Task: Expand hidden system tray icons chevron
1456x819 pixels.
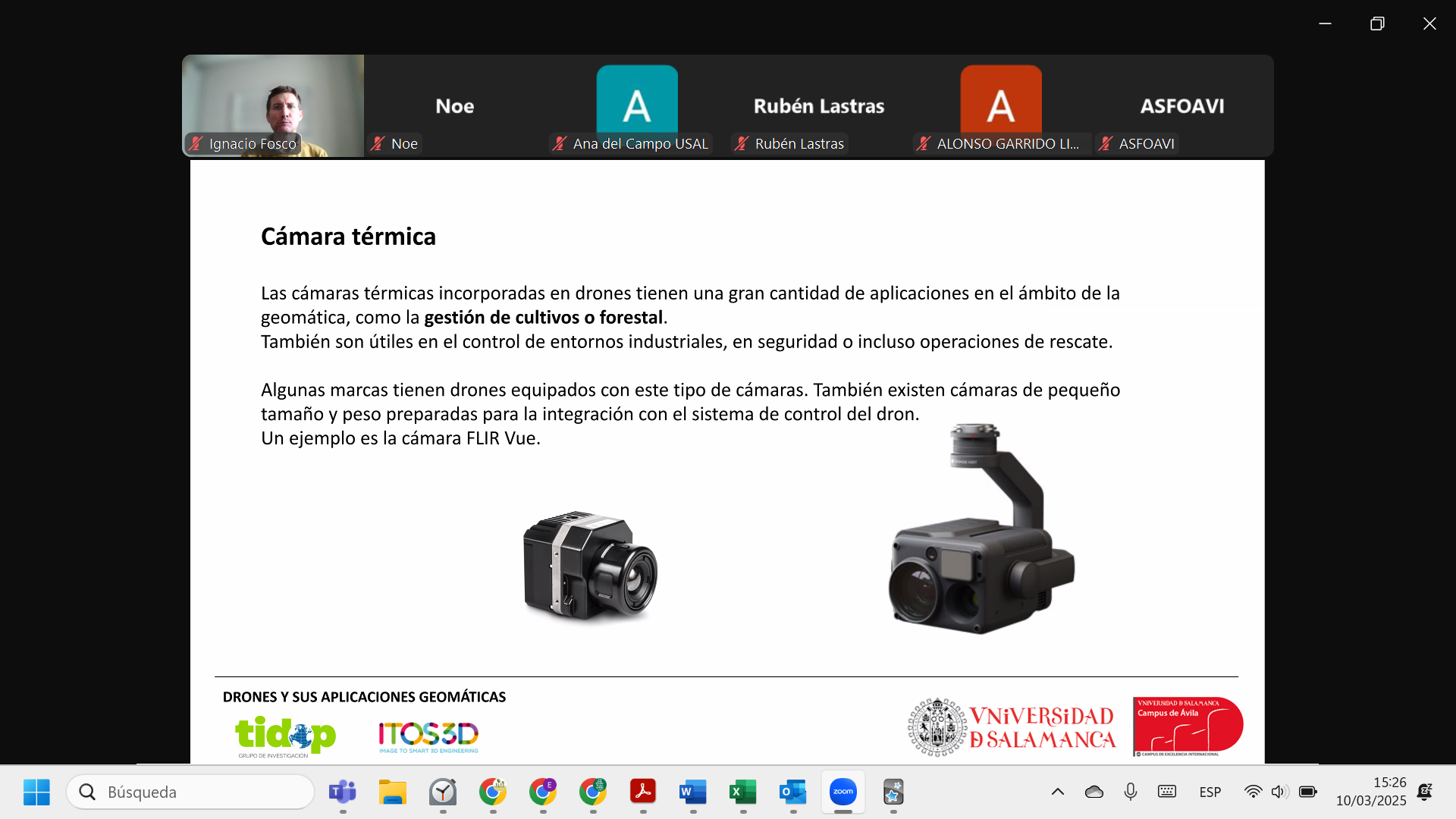Action: click(x=1057, y=792)
